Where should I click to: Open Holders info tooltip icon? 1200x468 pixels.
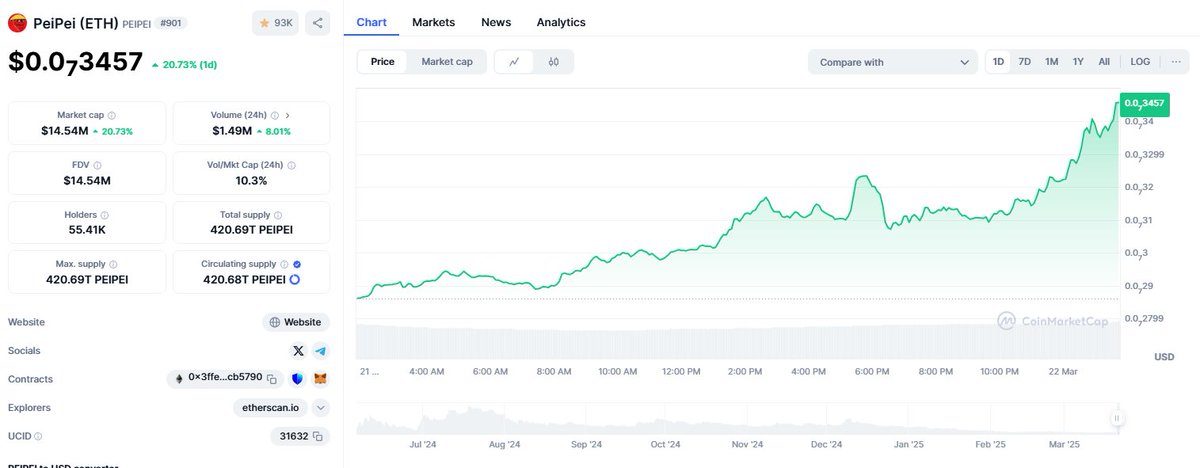point(104,215)
